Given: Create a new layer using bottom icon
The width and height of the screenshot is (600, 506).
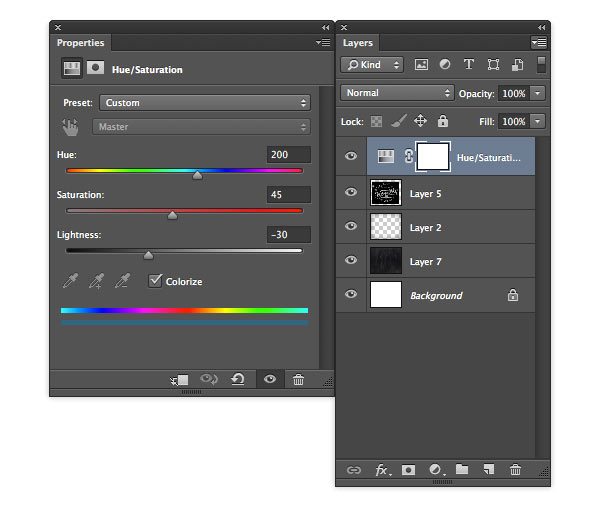Looking at the screenshot, I should click(x=489, y=469).
